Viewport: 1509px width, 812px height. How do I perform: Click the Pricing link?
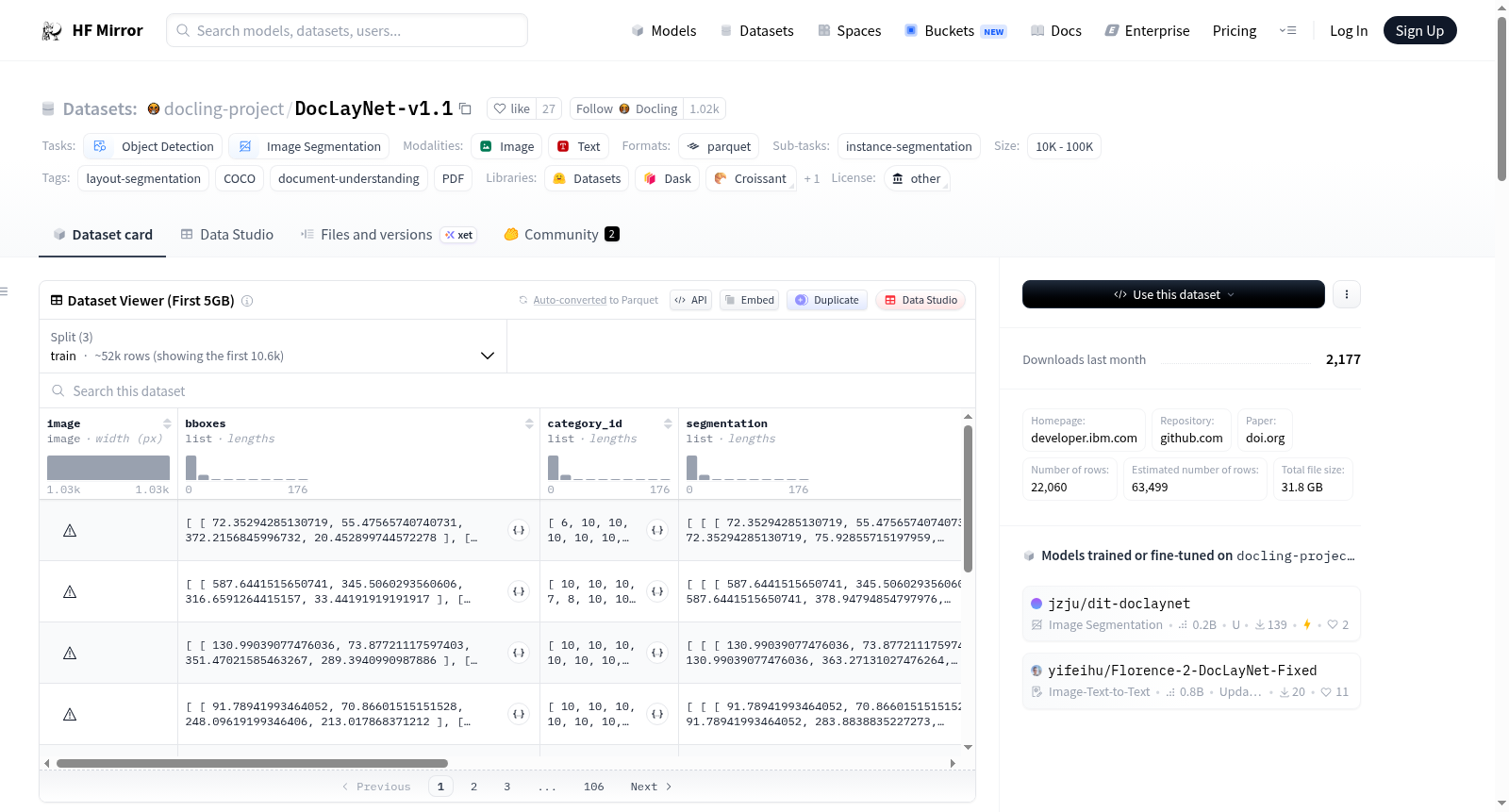click(x=1235, y=31)
